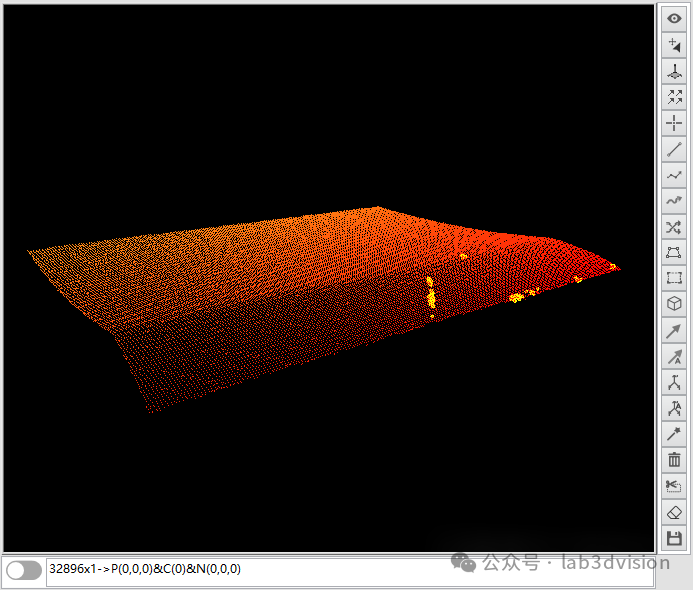
Task: Select the polygon selection tool with nodes
Action: point(674,253)
